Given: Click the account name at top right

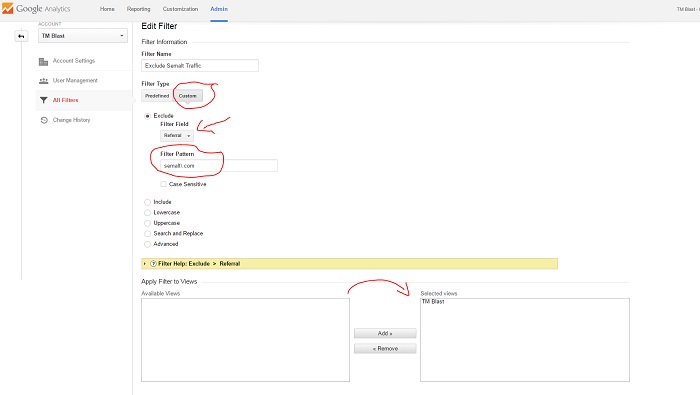Looking at the screenshot, I should pos(688,9).
